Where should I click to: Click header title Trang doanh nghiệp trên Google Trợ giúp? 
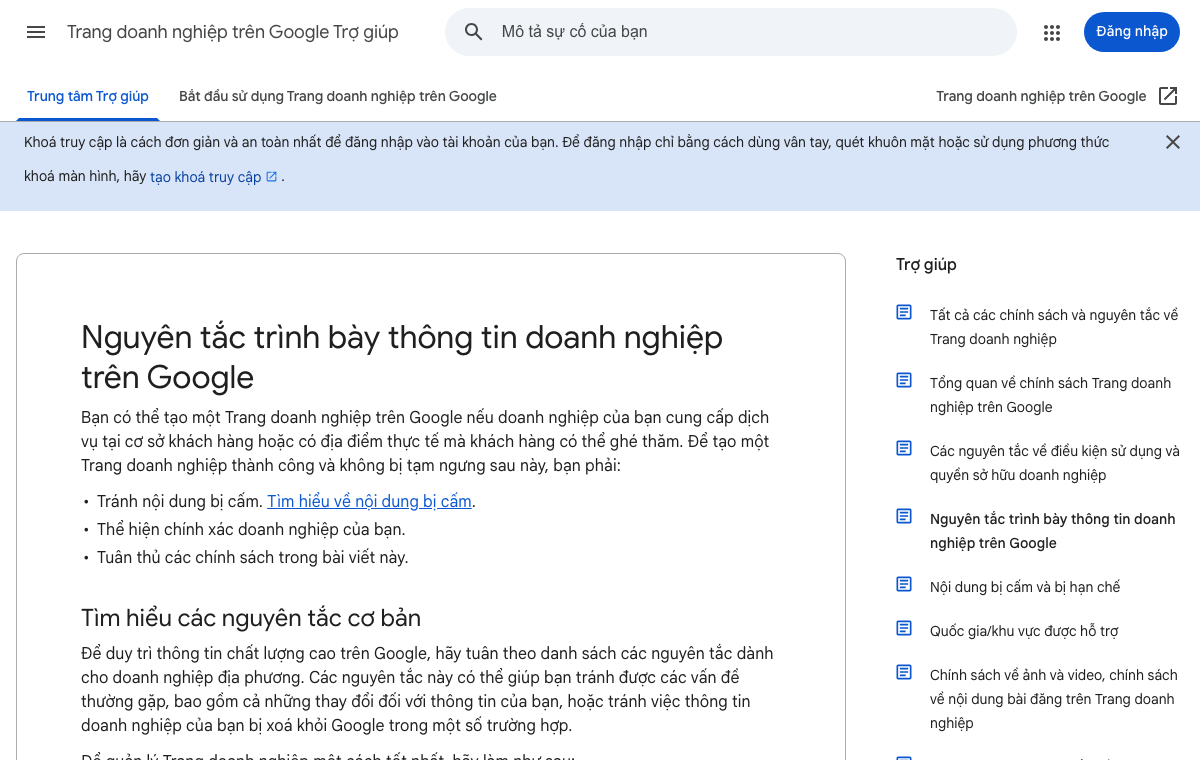coord(233,32)
